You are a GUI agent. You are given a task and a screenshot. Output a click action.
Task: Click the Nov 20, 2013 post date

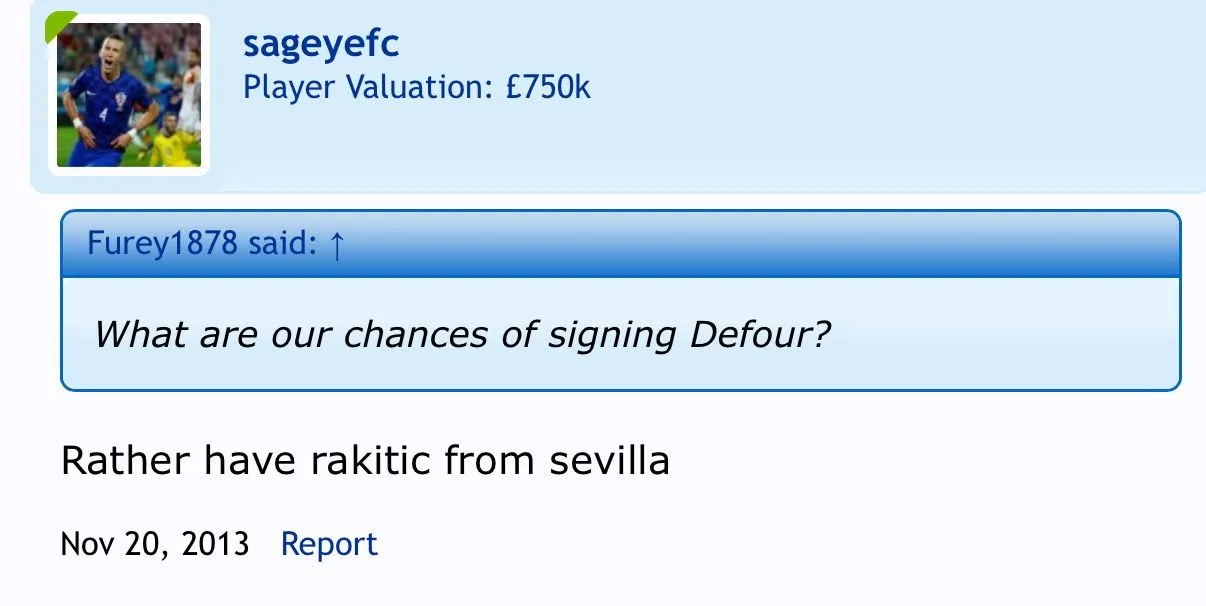(x=155, y=544)
